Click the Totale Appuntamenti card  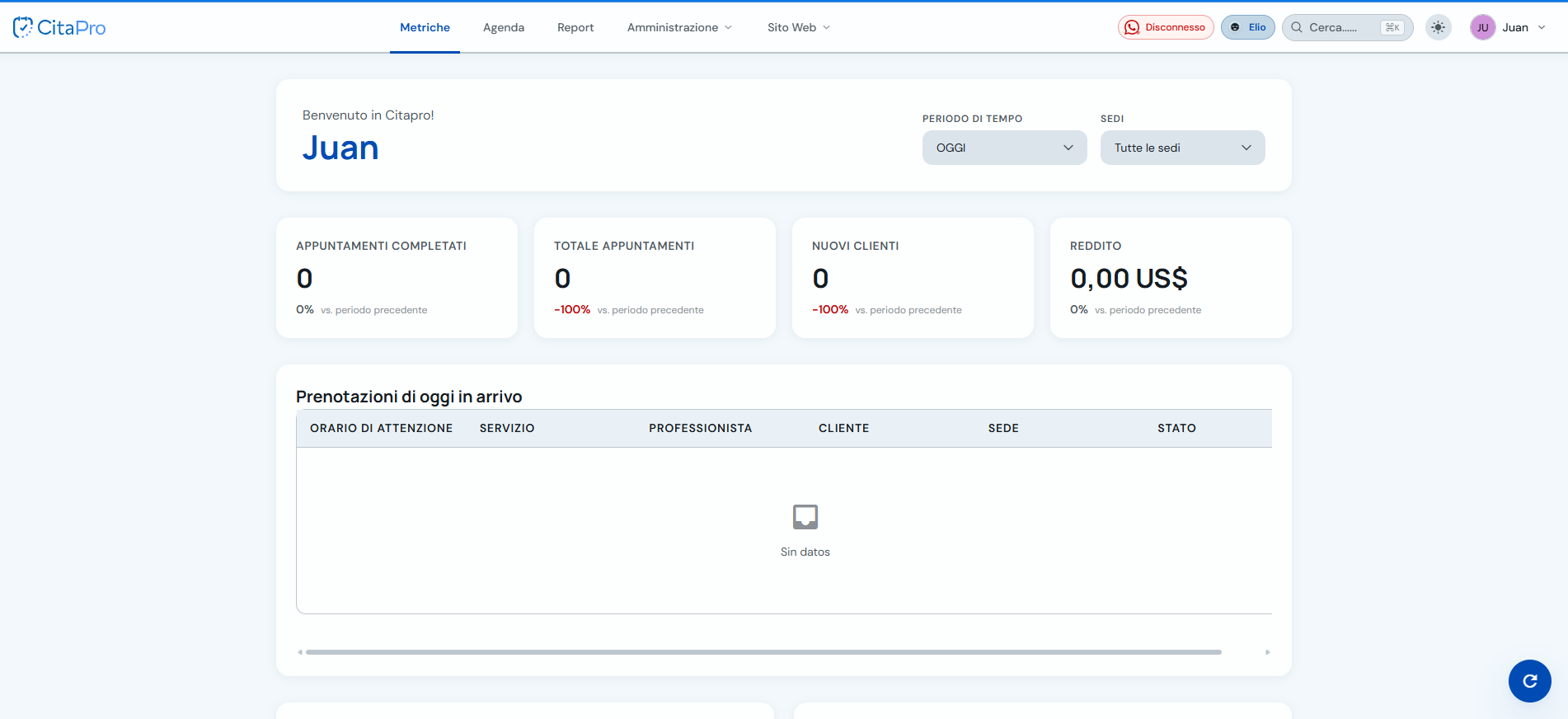tap(655, 278)
